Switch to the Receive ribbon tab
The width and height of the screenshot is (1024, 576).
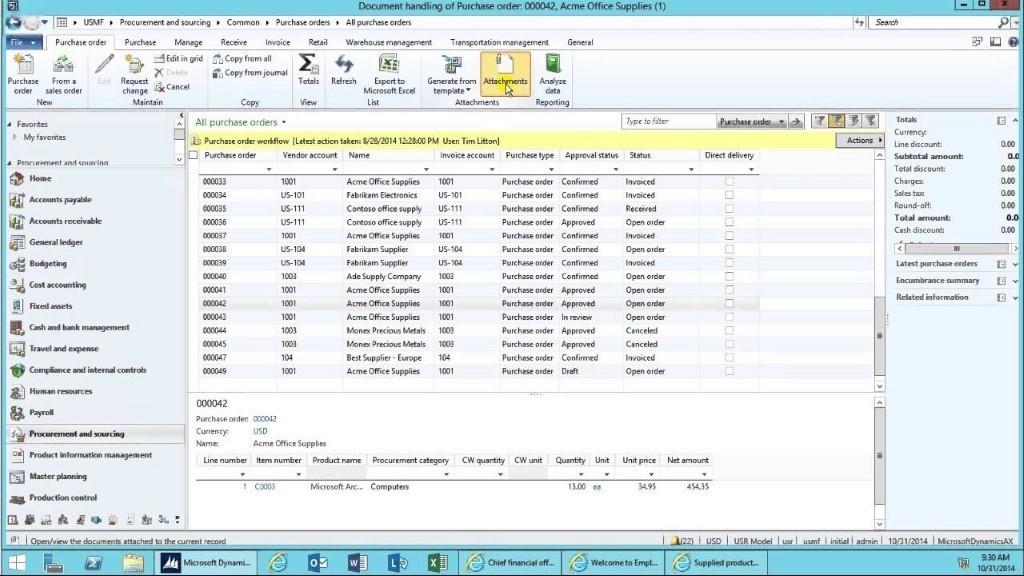(234, 42)
